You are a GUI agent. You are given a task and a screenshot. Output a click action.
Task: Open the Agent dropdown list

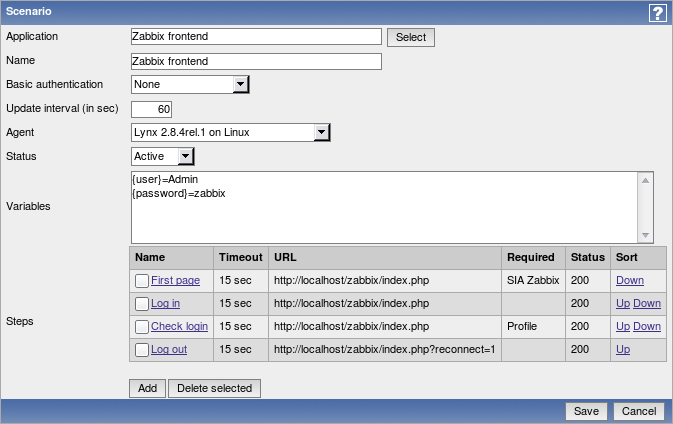tap(230, 133)
